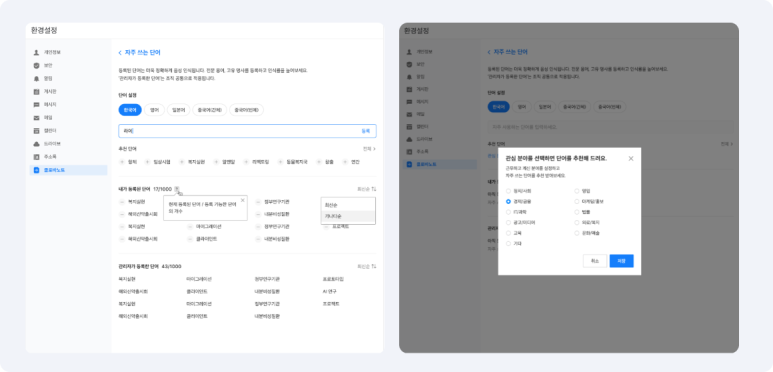Click 프로젝트 in the admin registered words
This screenshot has width=773, height=372.
331,304
